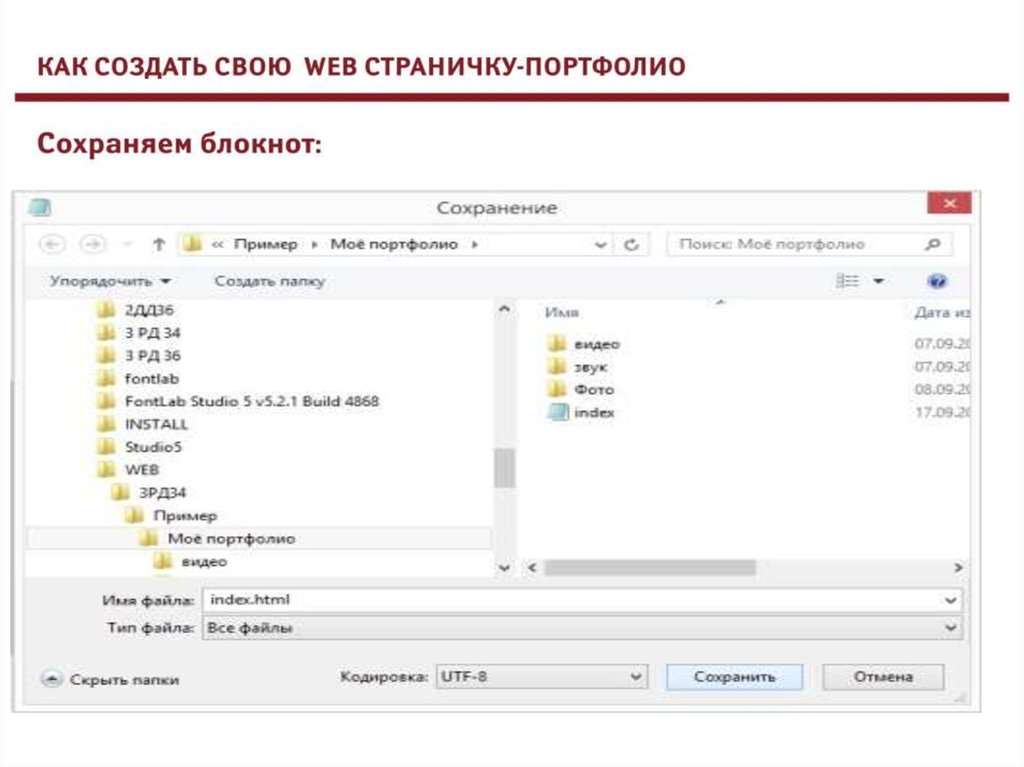Collapse folders with Скрыть папки
1024x767 pixels.
(111, 679)
